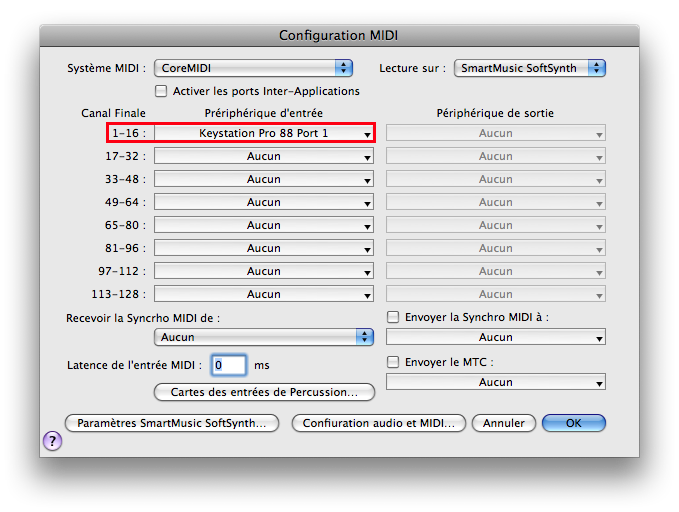This screenshot has width=679, height=512.
Task: Click Cartes des entrées de Percussion button
Action: [x=264, y=392]
